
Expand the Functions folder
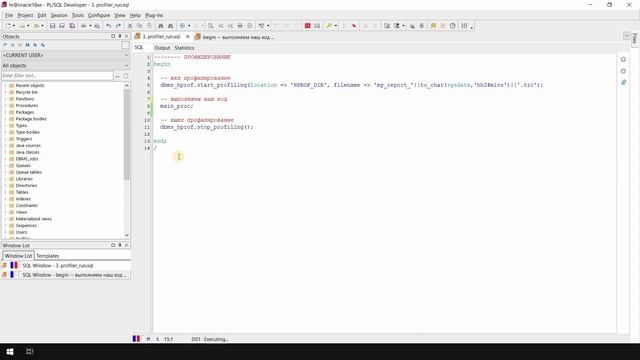point(5,99)
